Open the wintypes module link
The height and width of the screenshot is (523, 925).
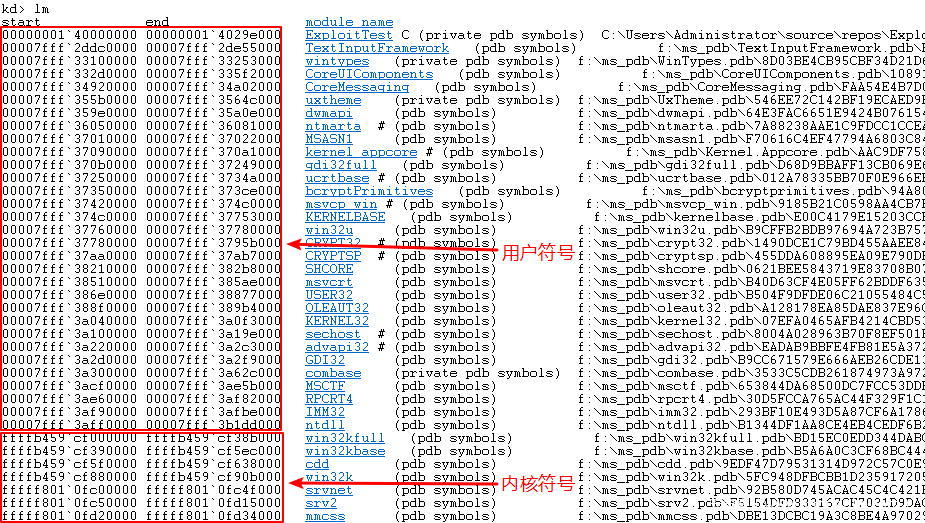[x=337, y=61]
